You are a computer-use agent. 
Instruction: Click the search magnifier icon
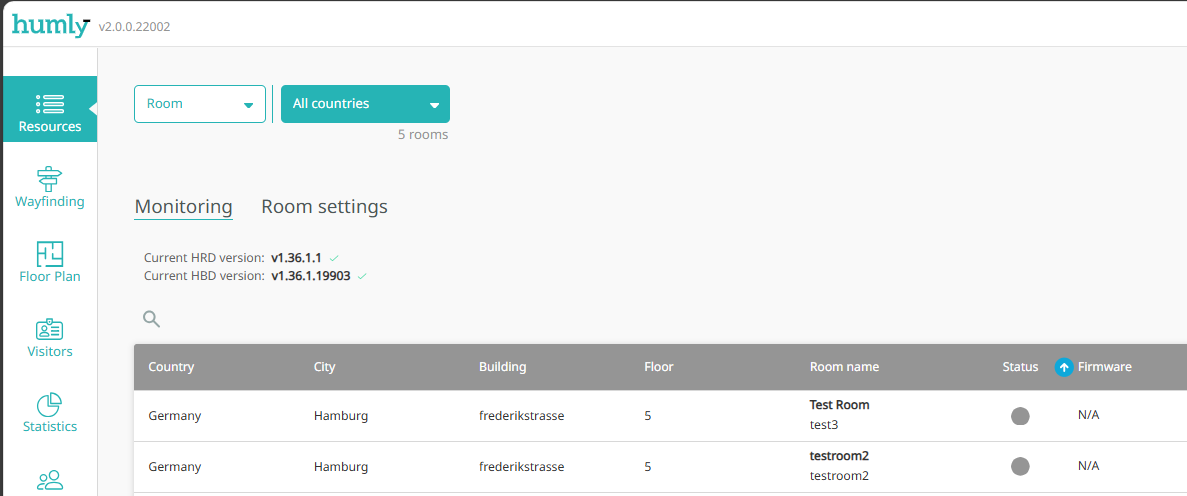[151, 319]
